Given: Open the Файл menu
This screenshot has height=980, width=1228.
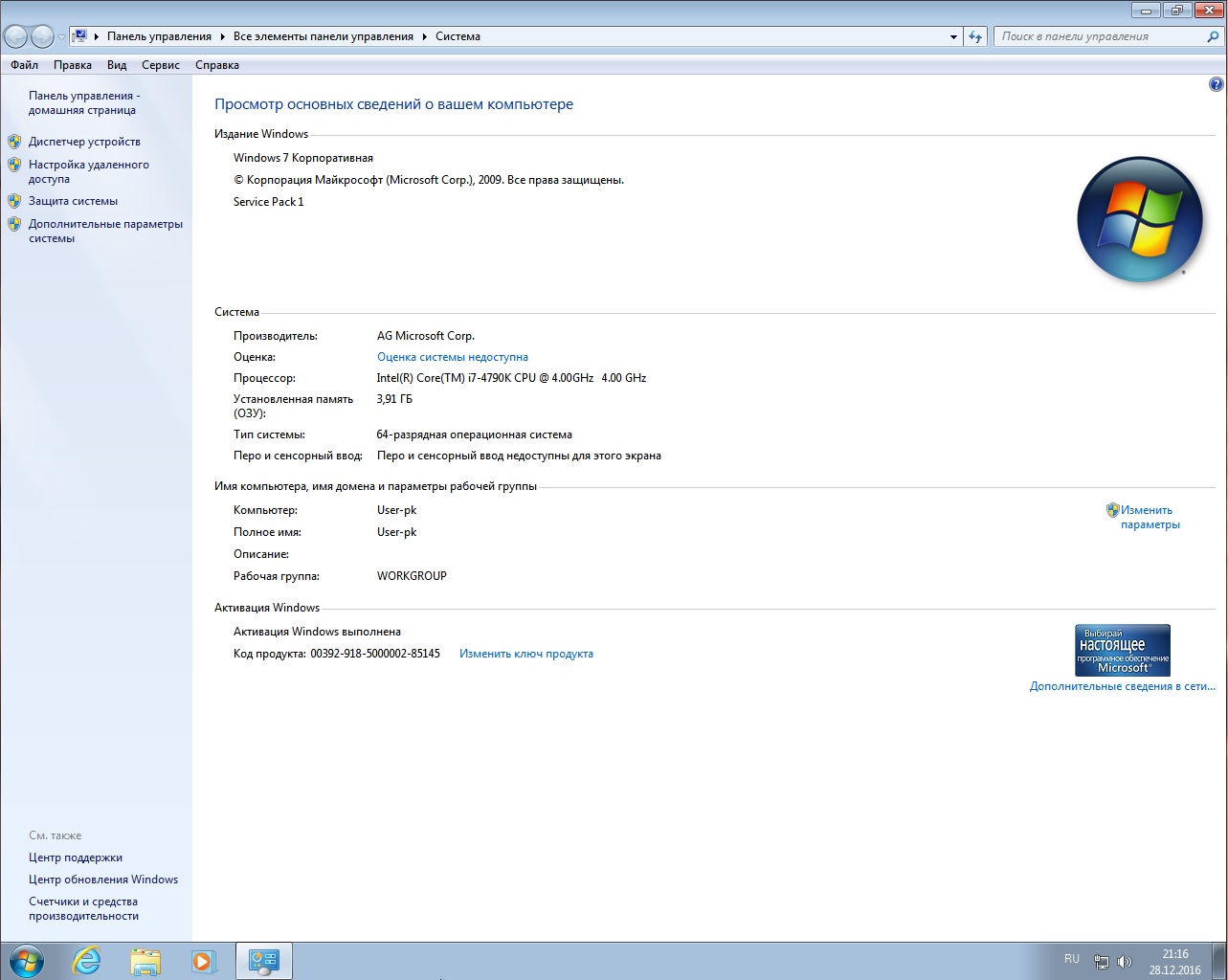Looking at the screenshot, I should 25,65.
